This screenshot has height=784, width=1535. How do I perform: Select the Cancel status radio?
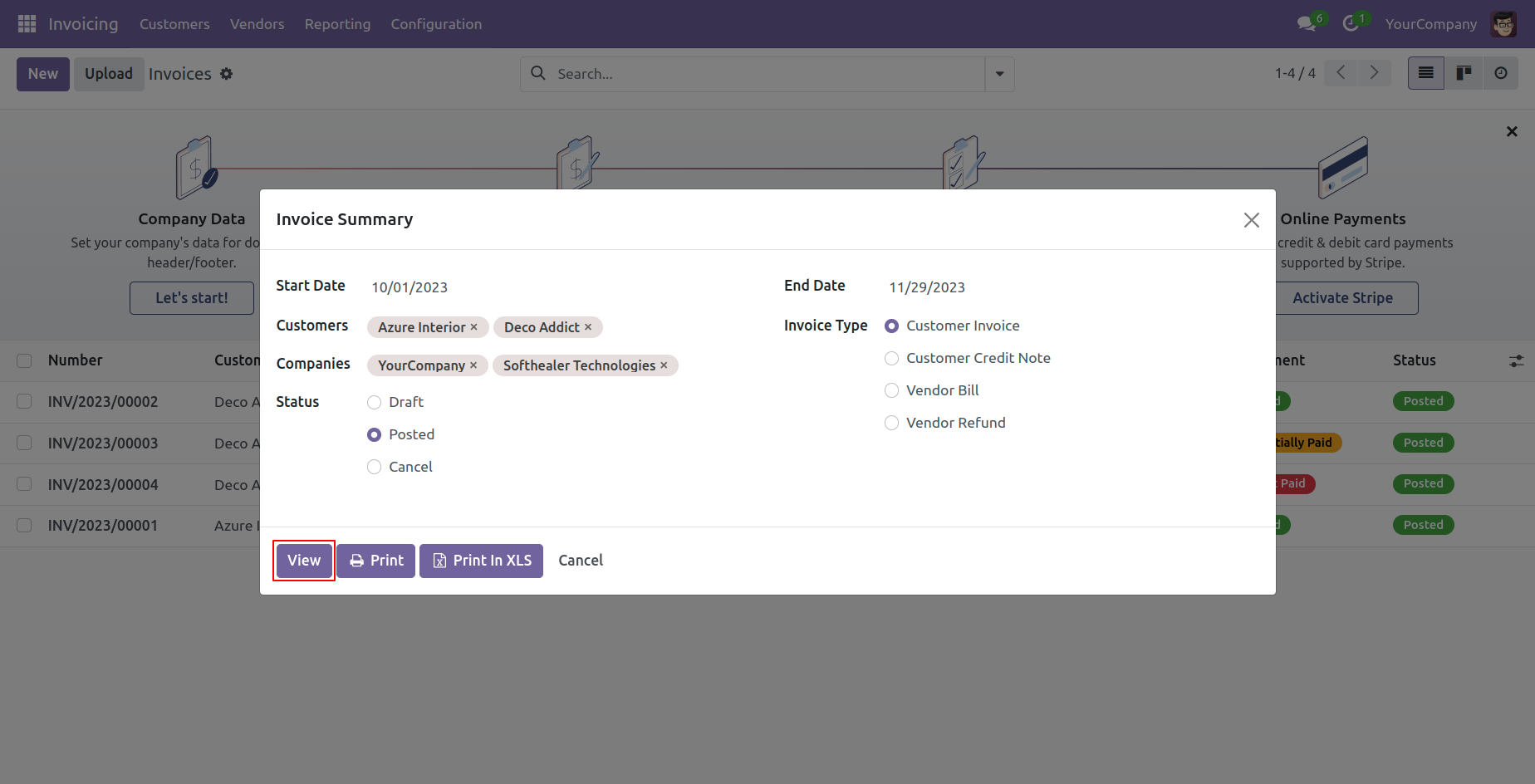click(x=374, y=467)
